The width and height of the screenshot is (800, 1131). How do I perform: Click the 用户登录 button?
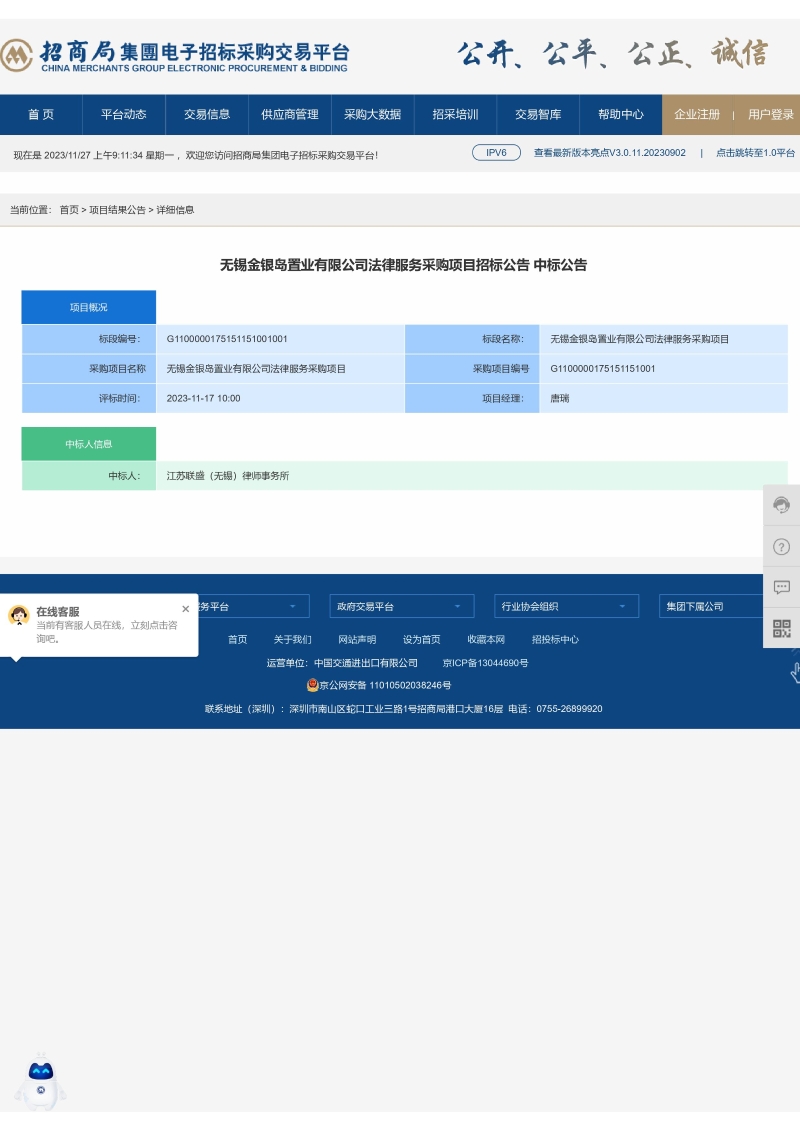[771, 114]
